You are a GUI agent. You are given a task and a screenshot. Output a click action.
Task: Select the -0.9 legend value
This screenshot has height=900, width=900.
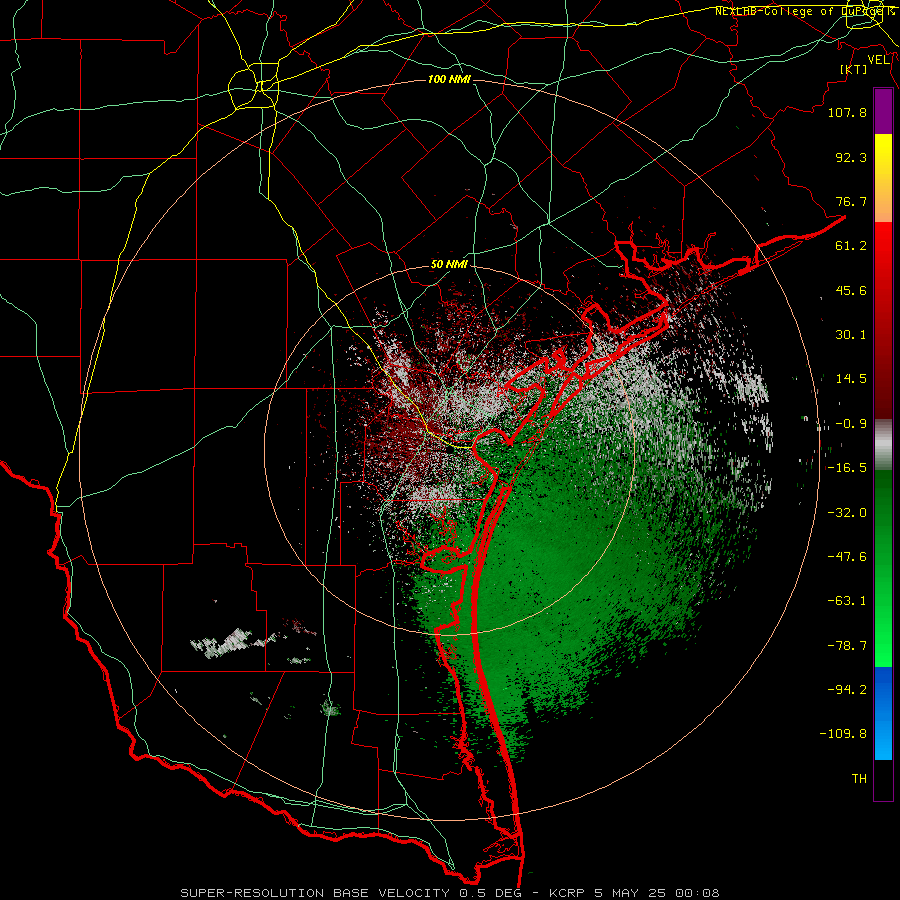click(851, 424)
